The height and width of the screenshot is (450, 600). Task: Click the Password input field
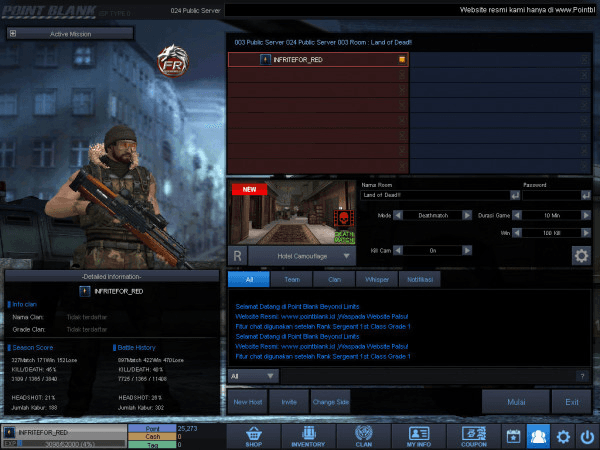coord(551,195)
